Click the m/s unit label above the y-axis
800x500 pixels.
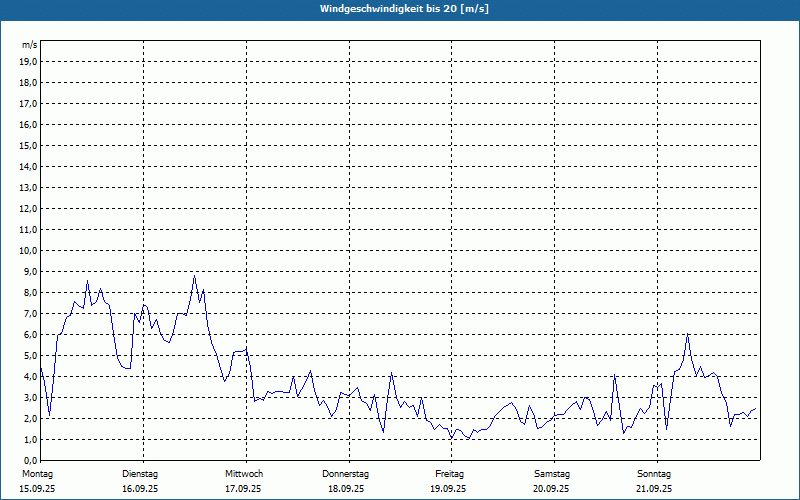click(x=29, y=46)
